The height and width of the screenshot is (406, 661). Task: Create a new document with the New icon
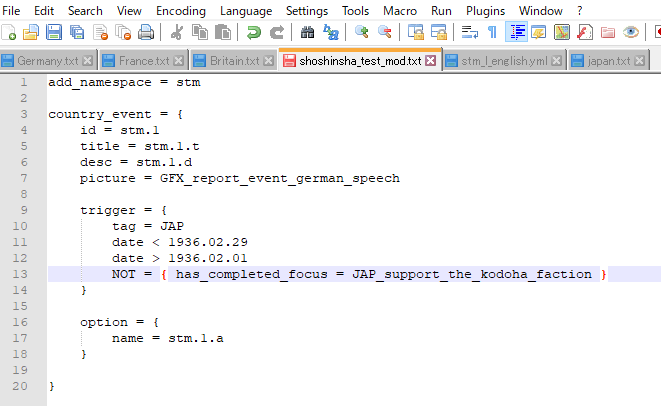pyautogui.click(x=8, y=32)
